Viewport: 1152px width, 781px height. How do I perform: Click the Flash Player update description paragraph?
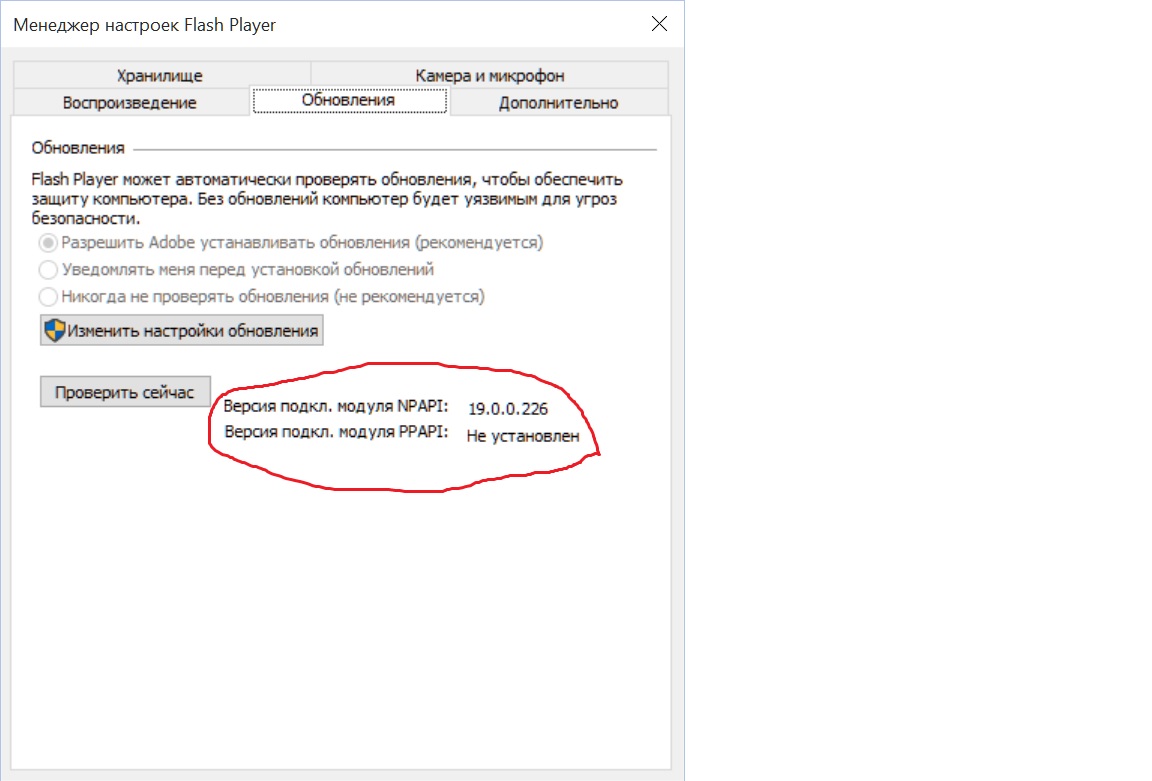coord(326,198)
